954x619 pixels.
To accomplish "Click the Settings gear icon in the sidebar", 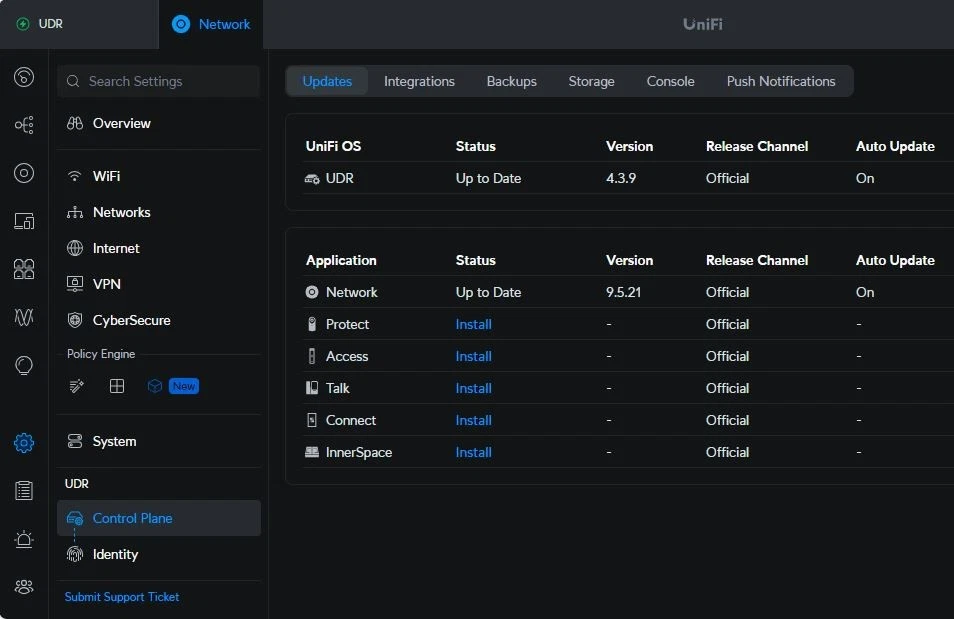I will [x=24, y=442].
